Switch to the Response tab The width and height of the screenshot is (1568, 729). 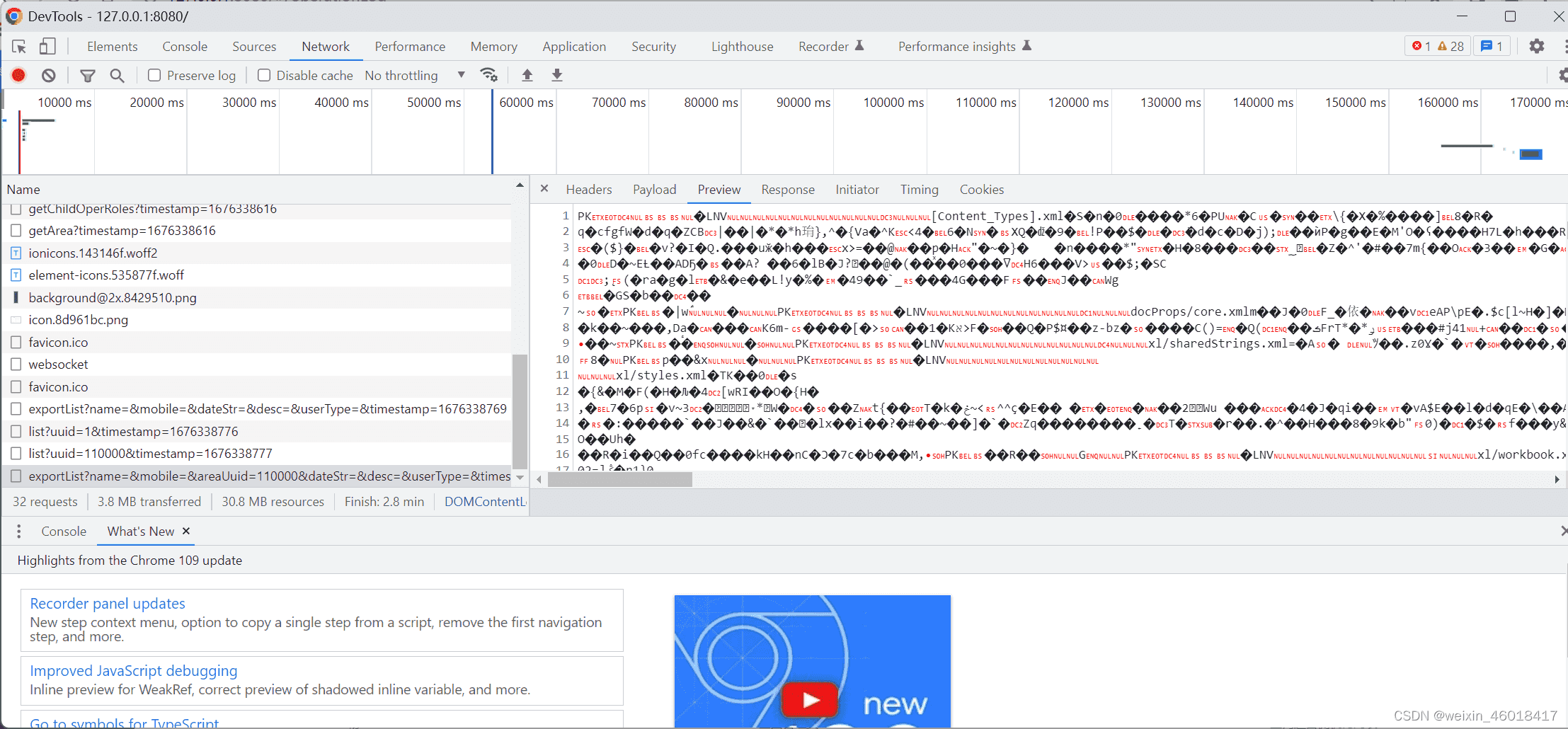(787, 190)
